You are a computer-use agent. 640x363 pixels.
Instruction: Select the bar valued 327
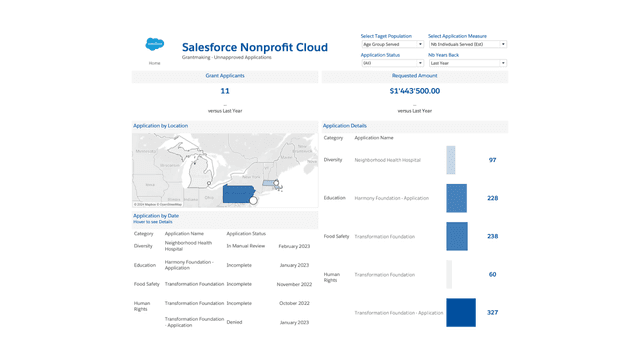pyautogui.click(x=461, y=312)
